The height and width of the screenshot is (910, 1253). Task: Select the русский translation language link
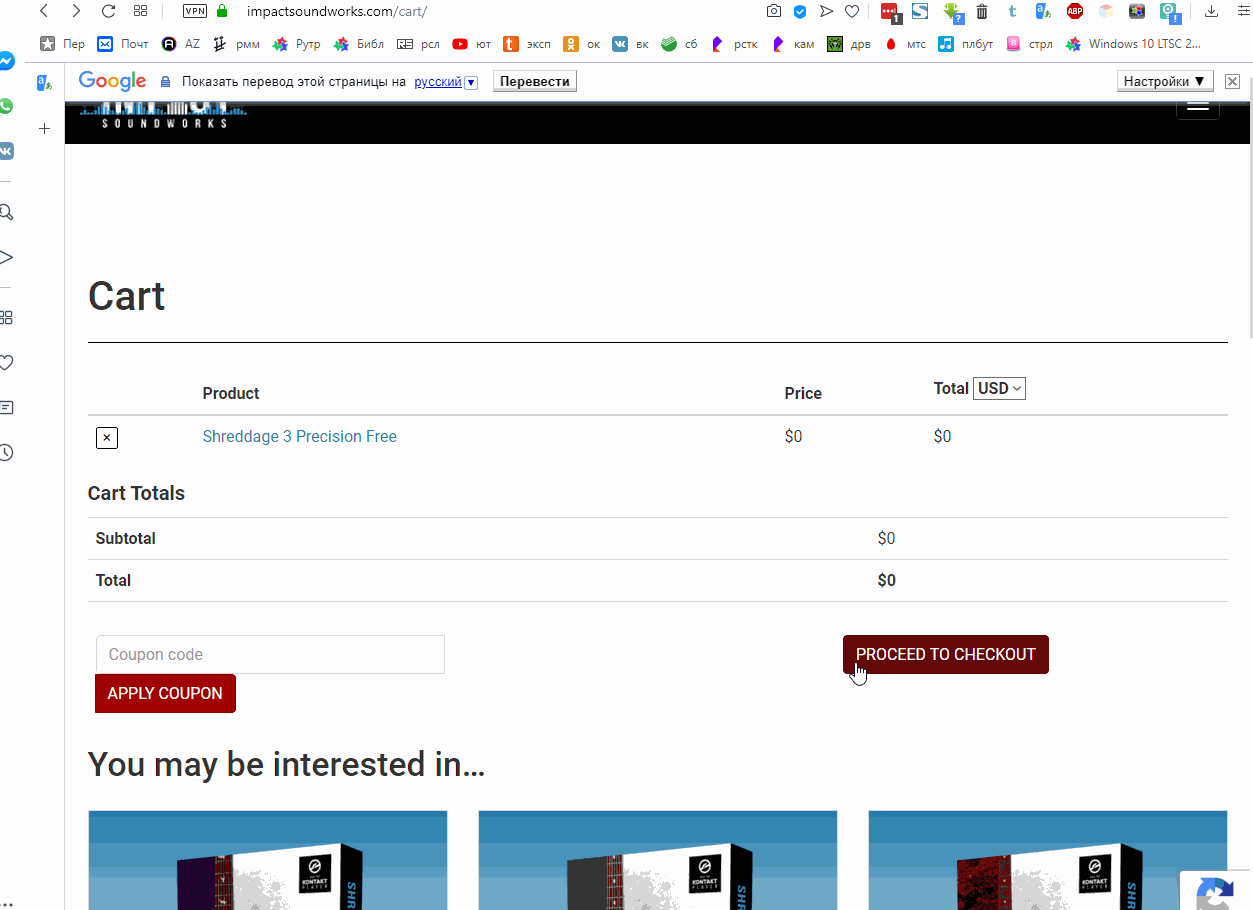coord(438,81)
